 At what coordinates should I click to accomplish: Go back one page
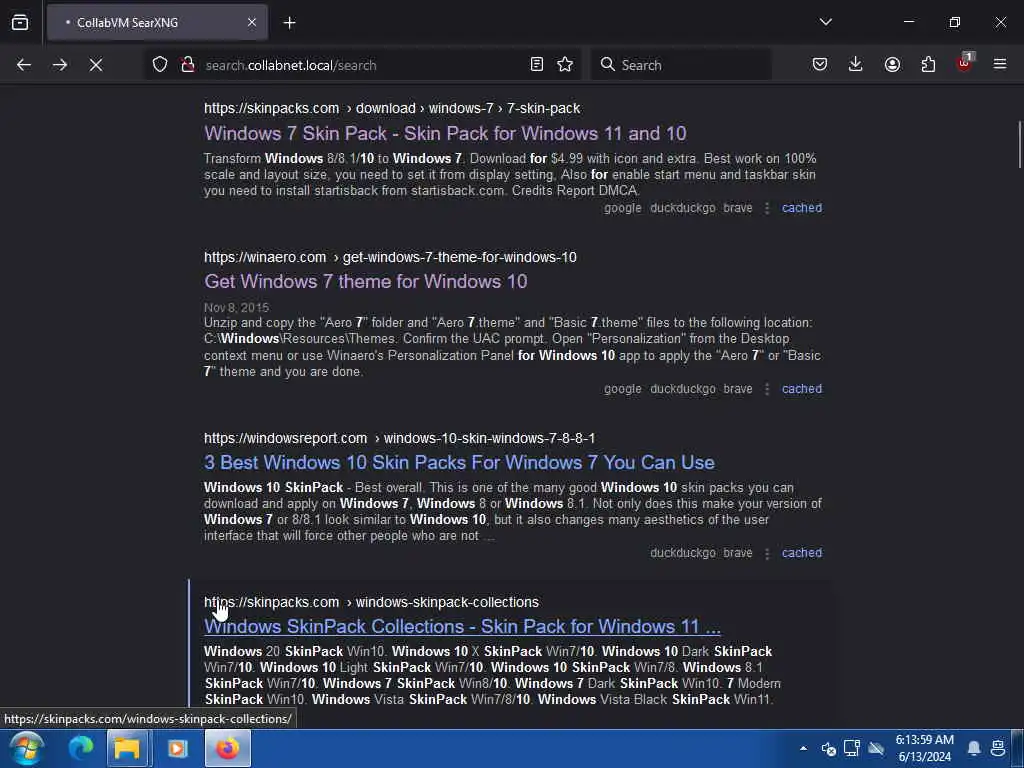(24, 65)
